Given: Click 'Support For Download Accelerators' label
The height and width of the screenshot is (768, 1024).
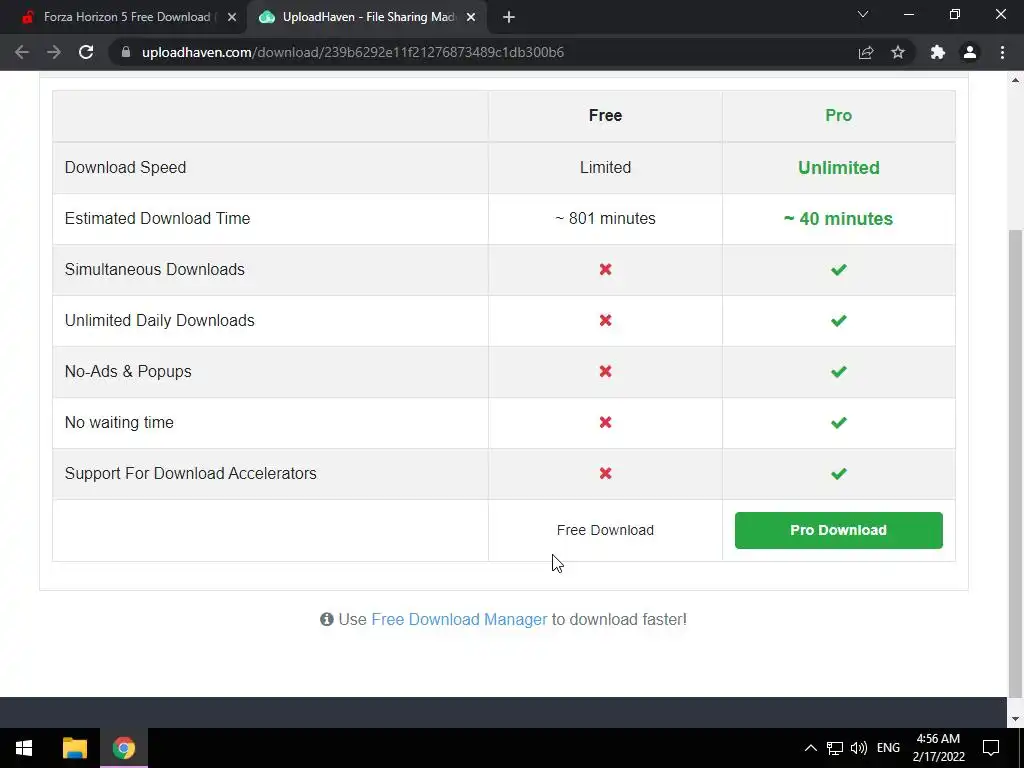Looking at the screenshot, I should tap(191, 473).
